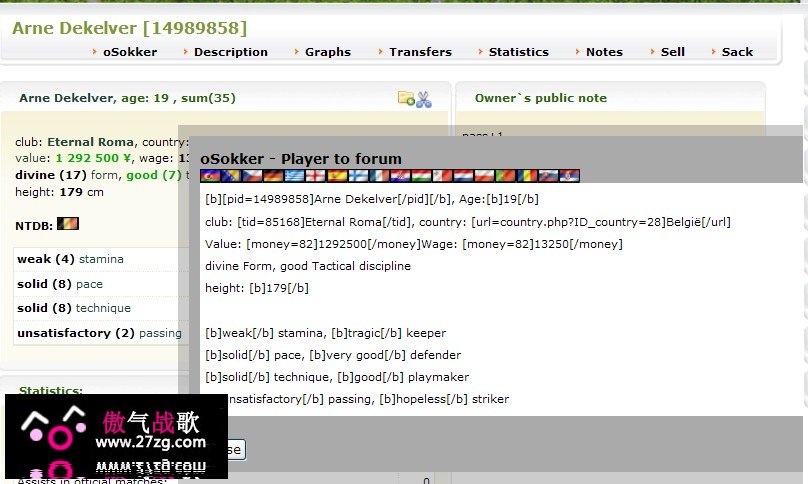Select the Czech flag language
Image resolution: width=808 pixels, height=484 pixels.
252,176
